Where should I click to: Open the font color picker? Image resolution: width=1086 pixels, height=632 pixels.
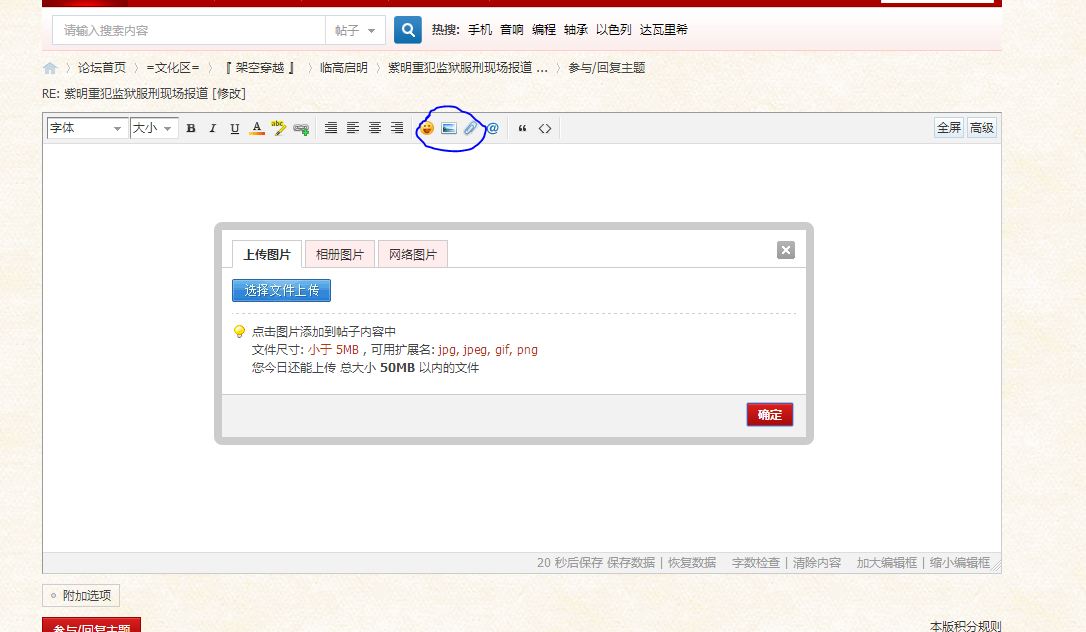[x=257, y=128]
